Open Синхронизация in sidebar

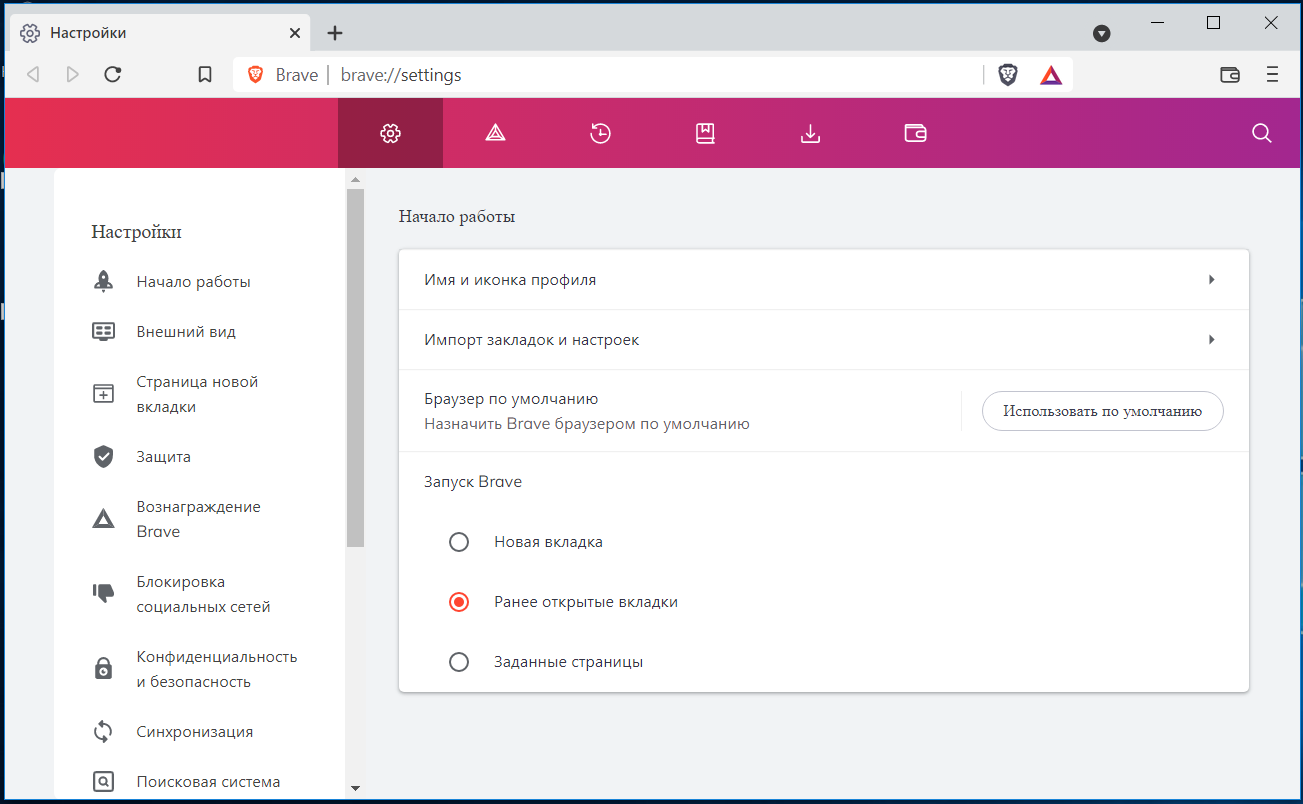[x=195, y=732]
